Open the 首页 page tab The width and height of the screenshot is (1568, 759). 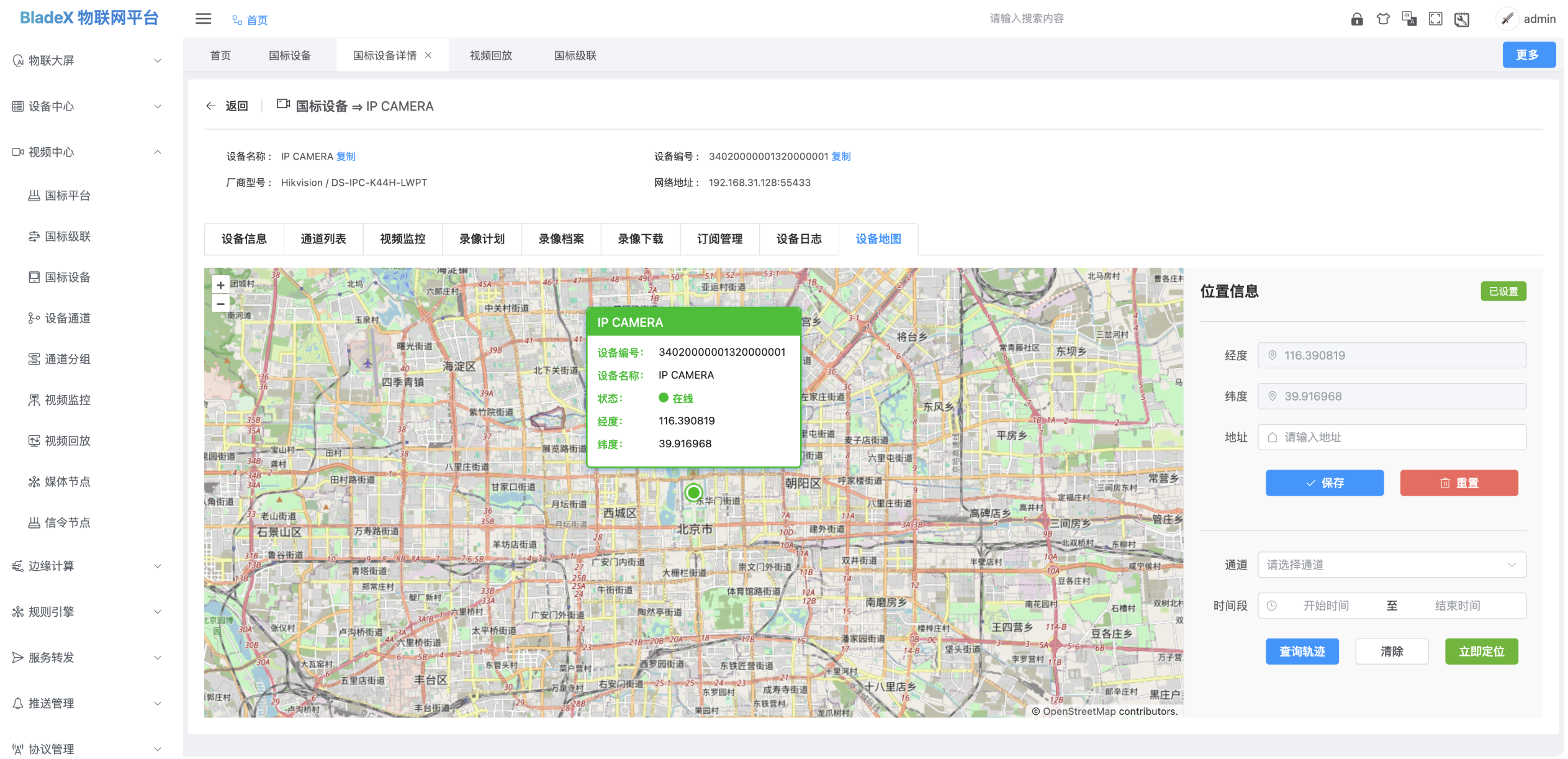pos(220,55)
